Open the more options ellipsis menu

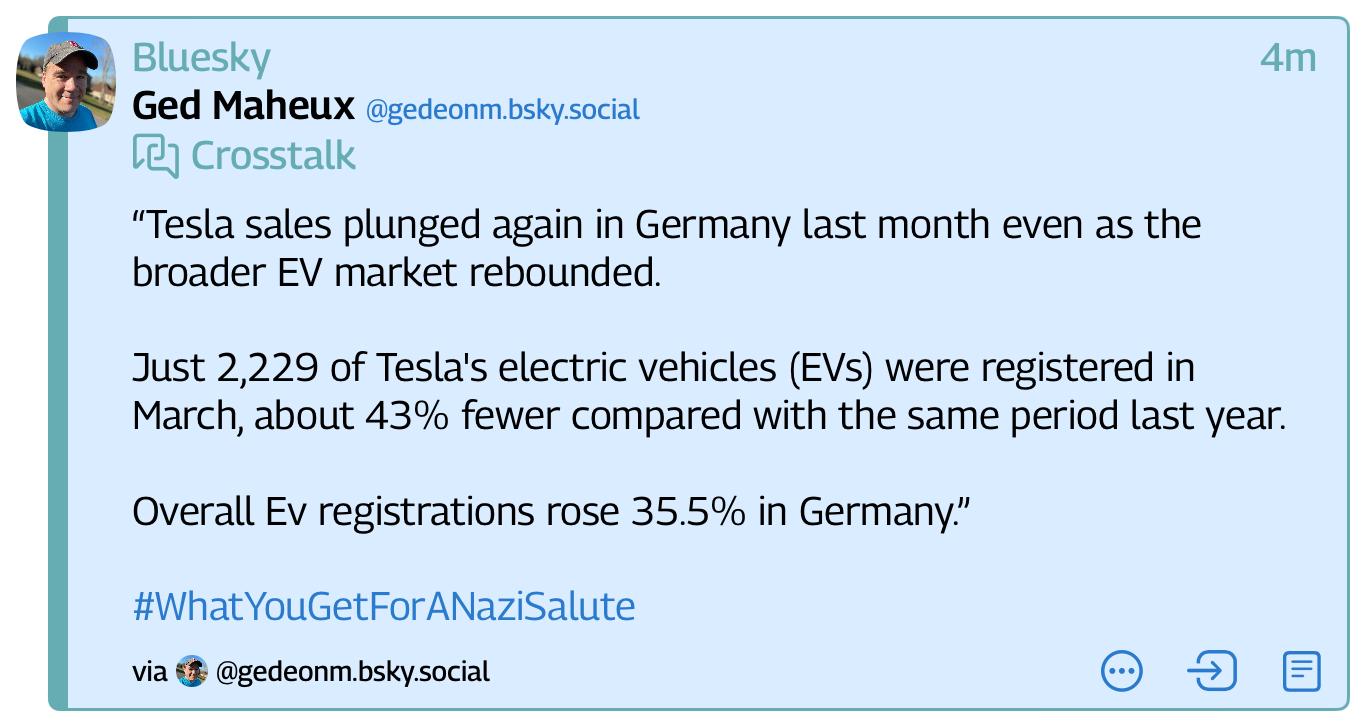coord(1121,671)
